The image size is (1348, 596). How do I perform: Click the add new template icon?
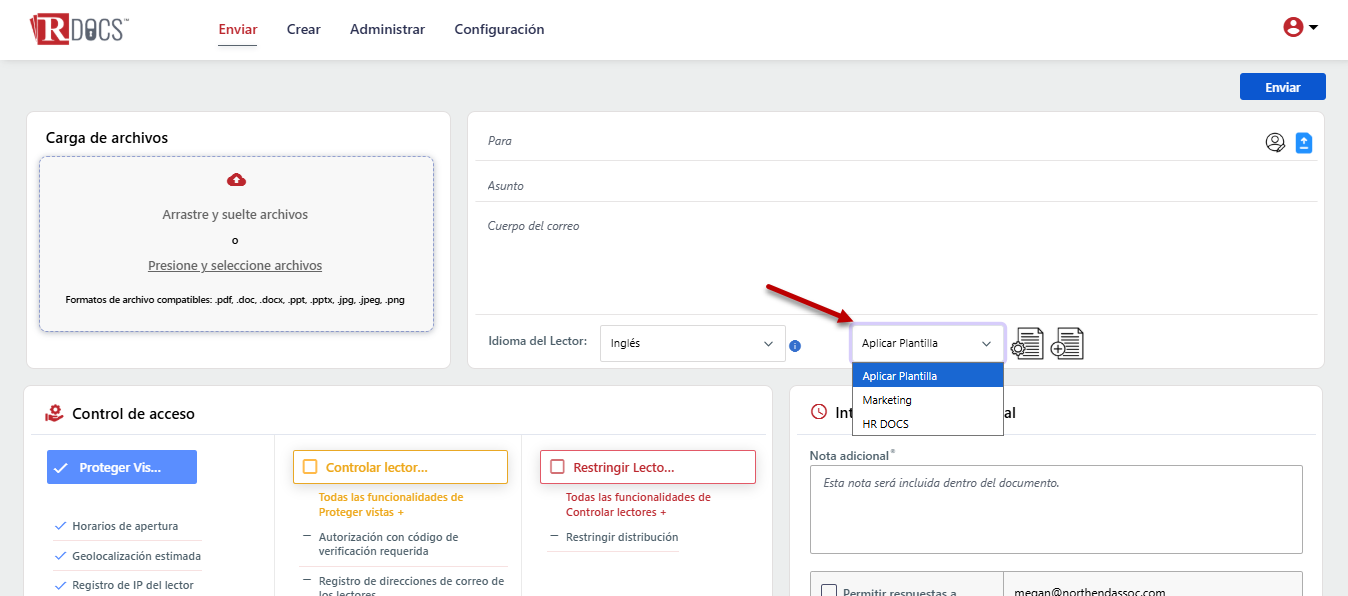coord(1067,344)
